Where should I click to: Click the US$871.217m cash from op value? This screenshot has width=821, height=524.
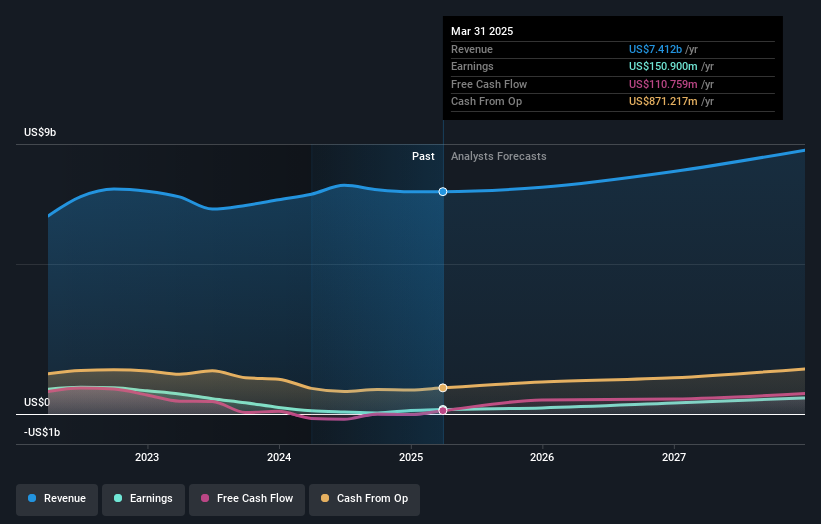[663, 102]
